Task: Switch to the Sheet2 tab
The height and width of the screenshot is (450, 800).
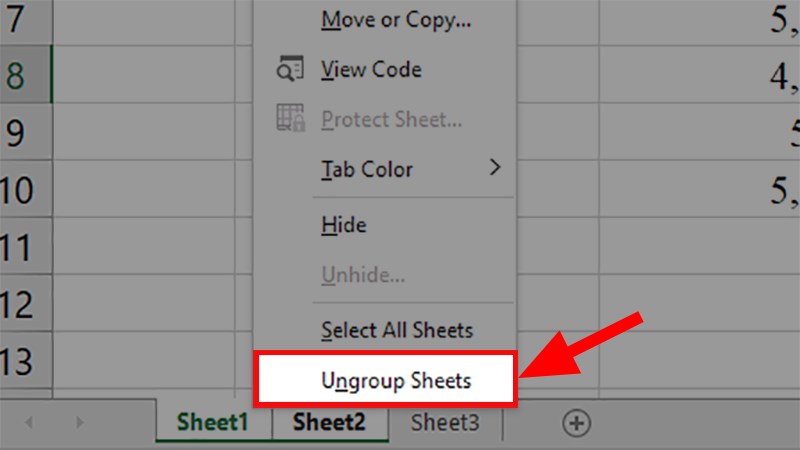Action: pyautogui.click(x=329, y=423)
